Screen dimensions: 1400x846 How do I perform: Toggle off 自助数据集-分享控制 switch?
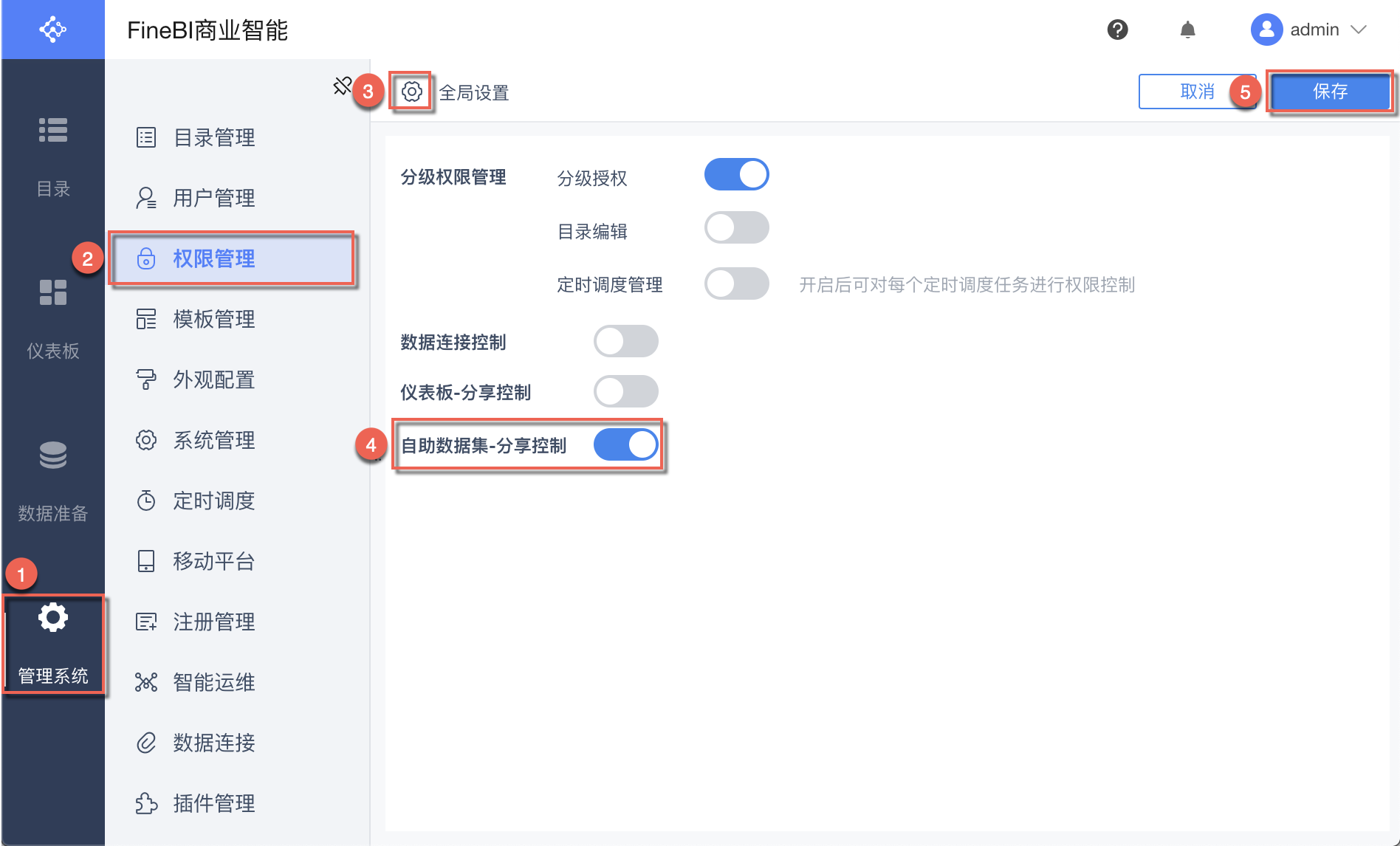(x=625, y=445)
